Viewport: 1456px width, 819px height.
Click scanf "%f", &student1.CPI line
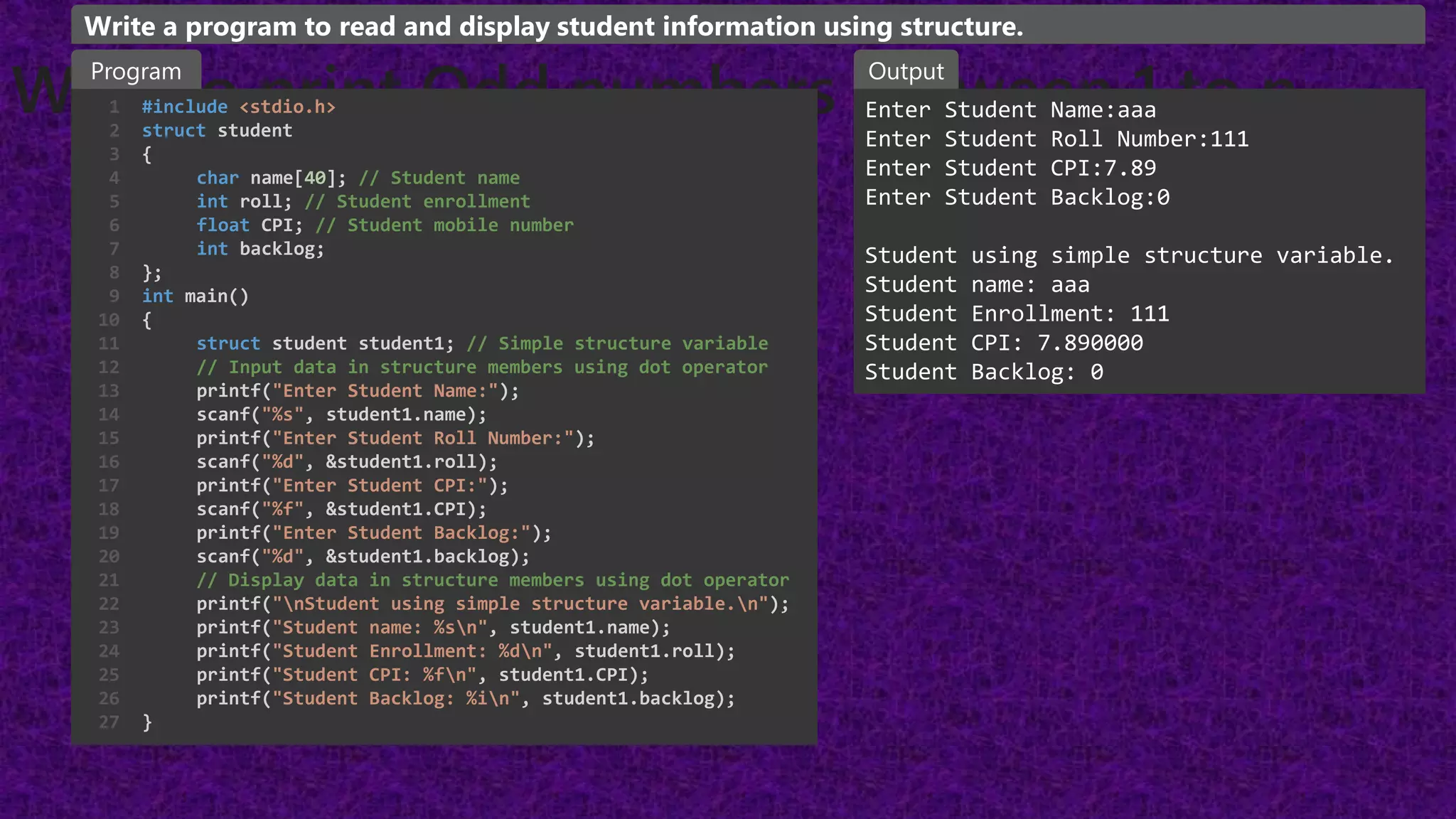(x=342, y=509)
